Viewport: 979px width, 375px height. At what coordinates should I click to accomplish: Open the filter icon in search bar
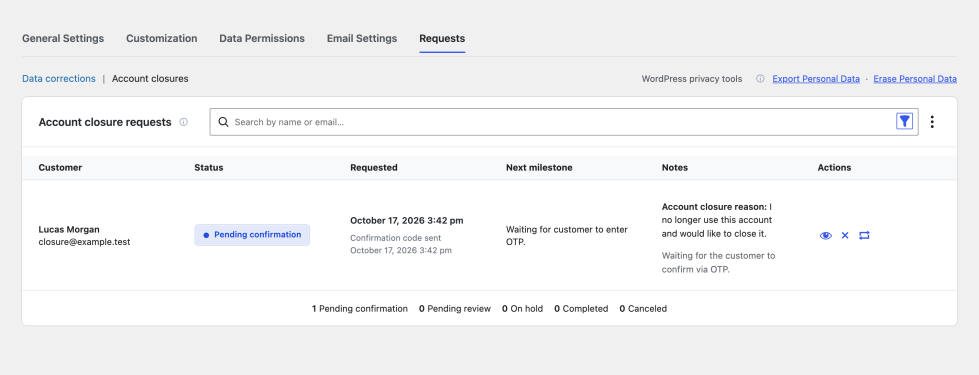pyautogui.click(x=904, y=122)
